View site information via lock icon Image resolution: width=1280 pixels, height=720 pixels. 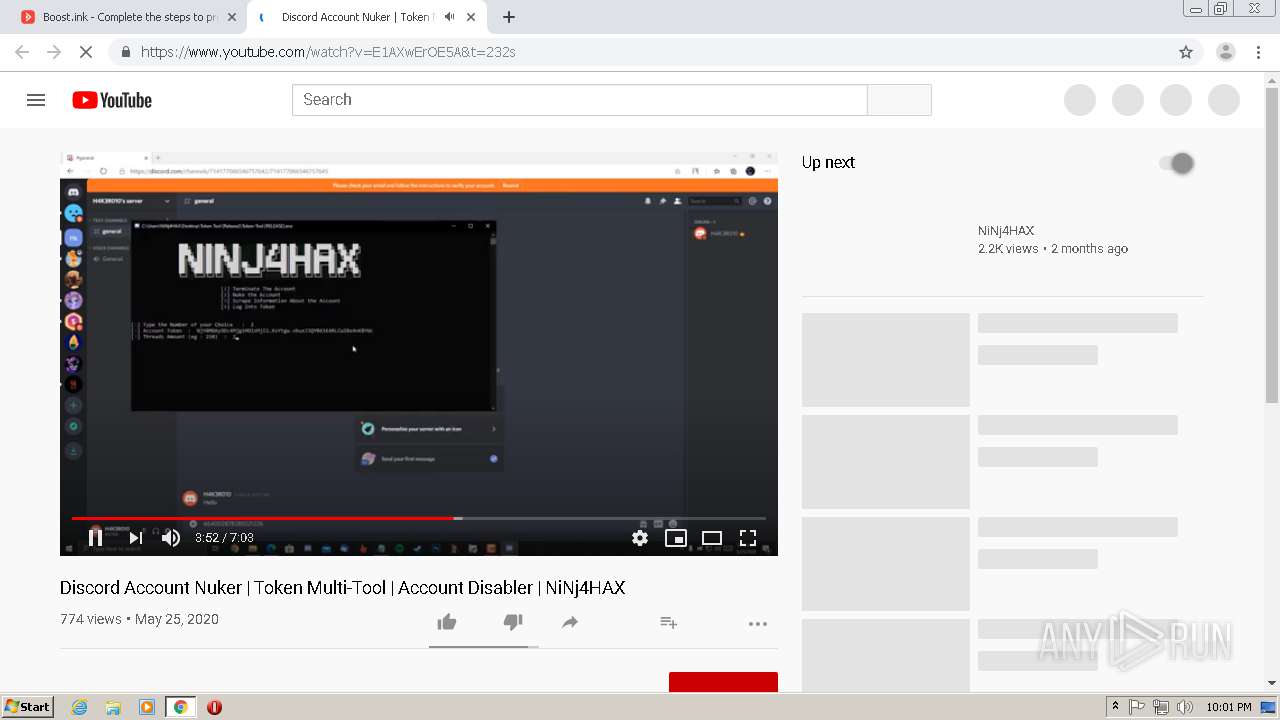coord(125,52)
